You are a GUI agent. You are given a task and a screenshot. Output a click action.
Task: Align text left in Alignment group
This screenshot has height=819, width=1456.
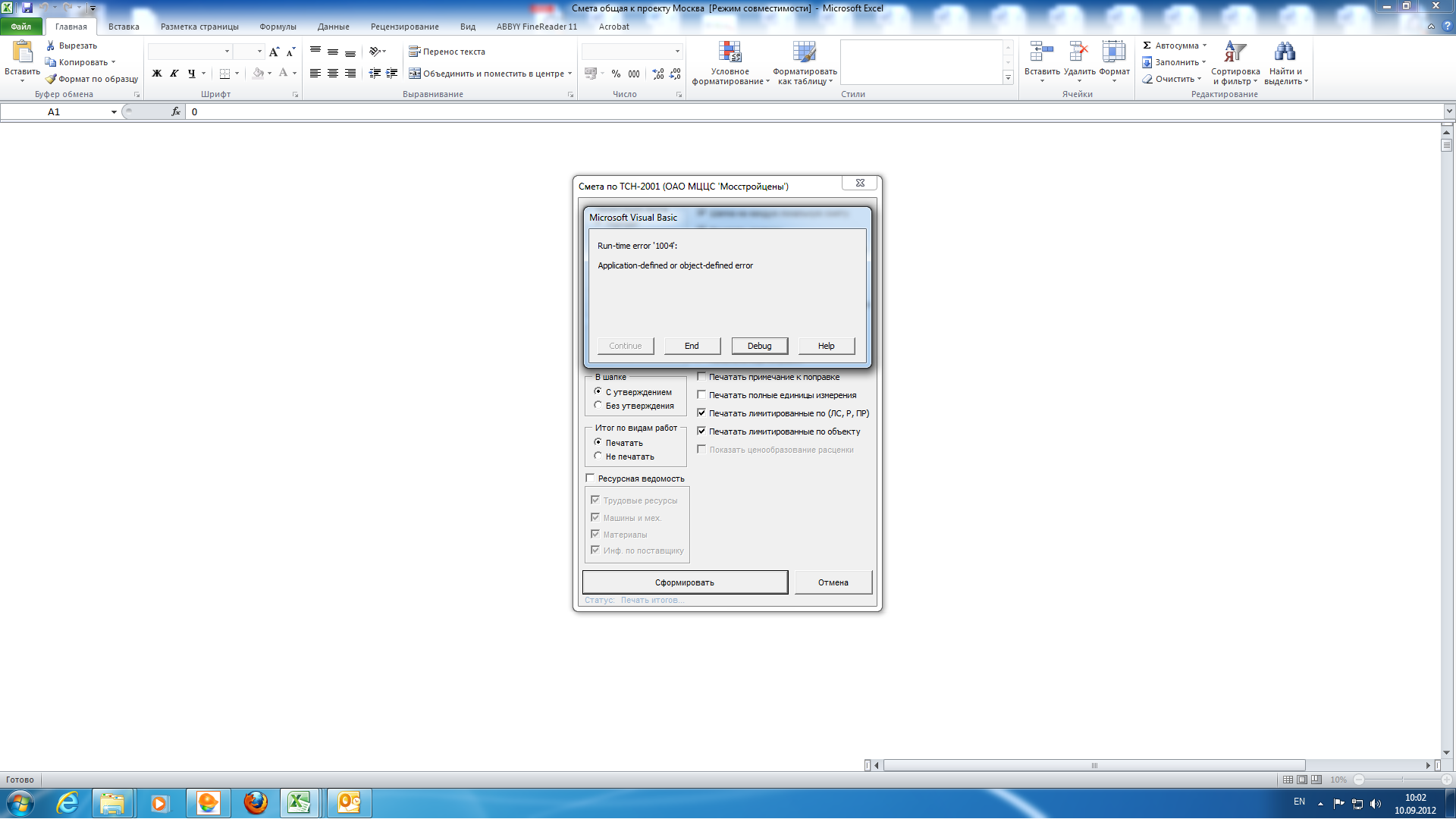tap(315, 74)
